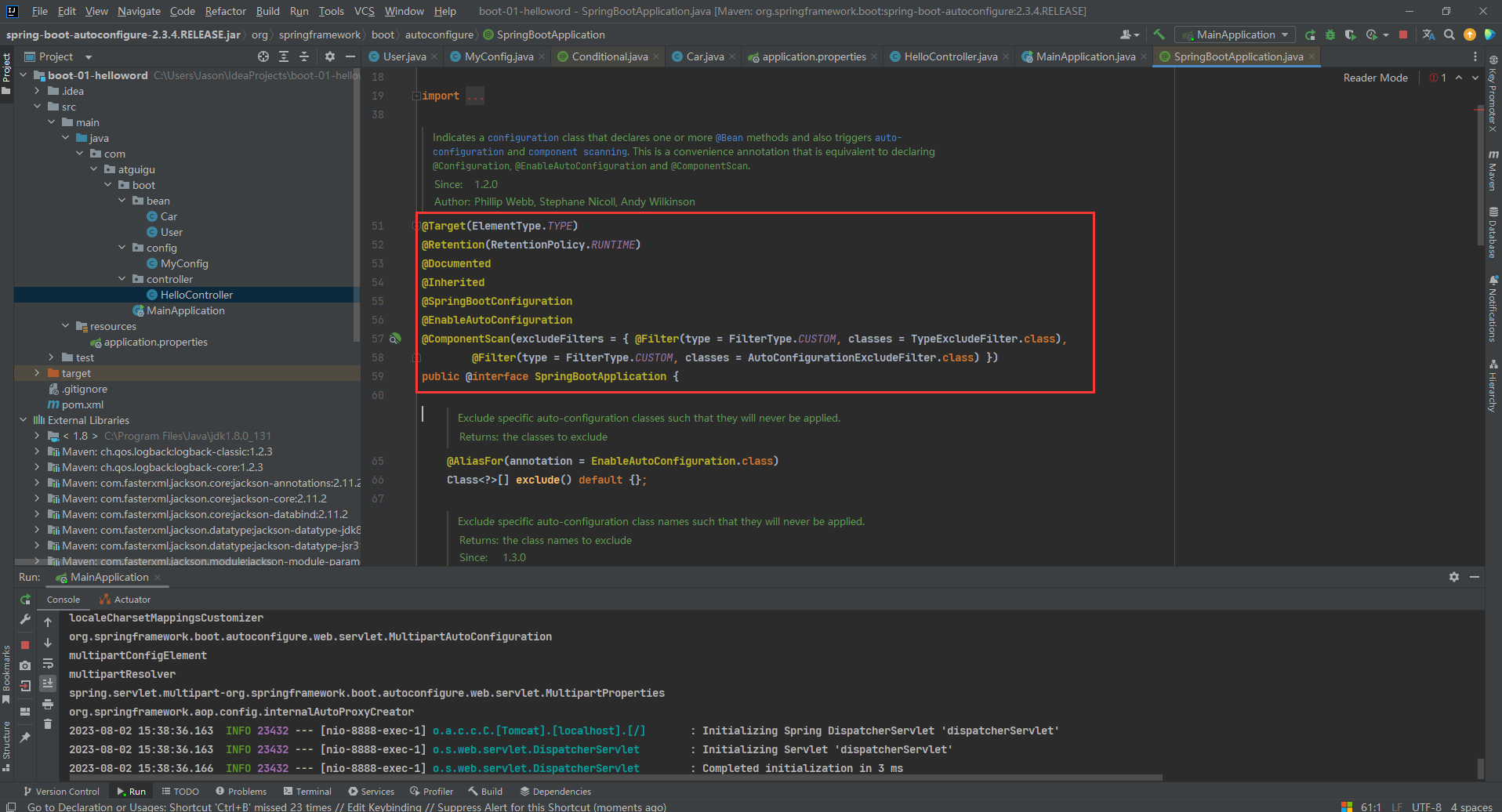Click the Build project hammer icon

click(1159, 34)
